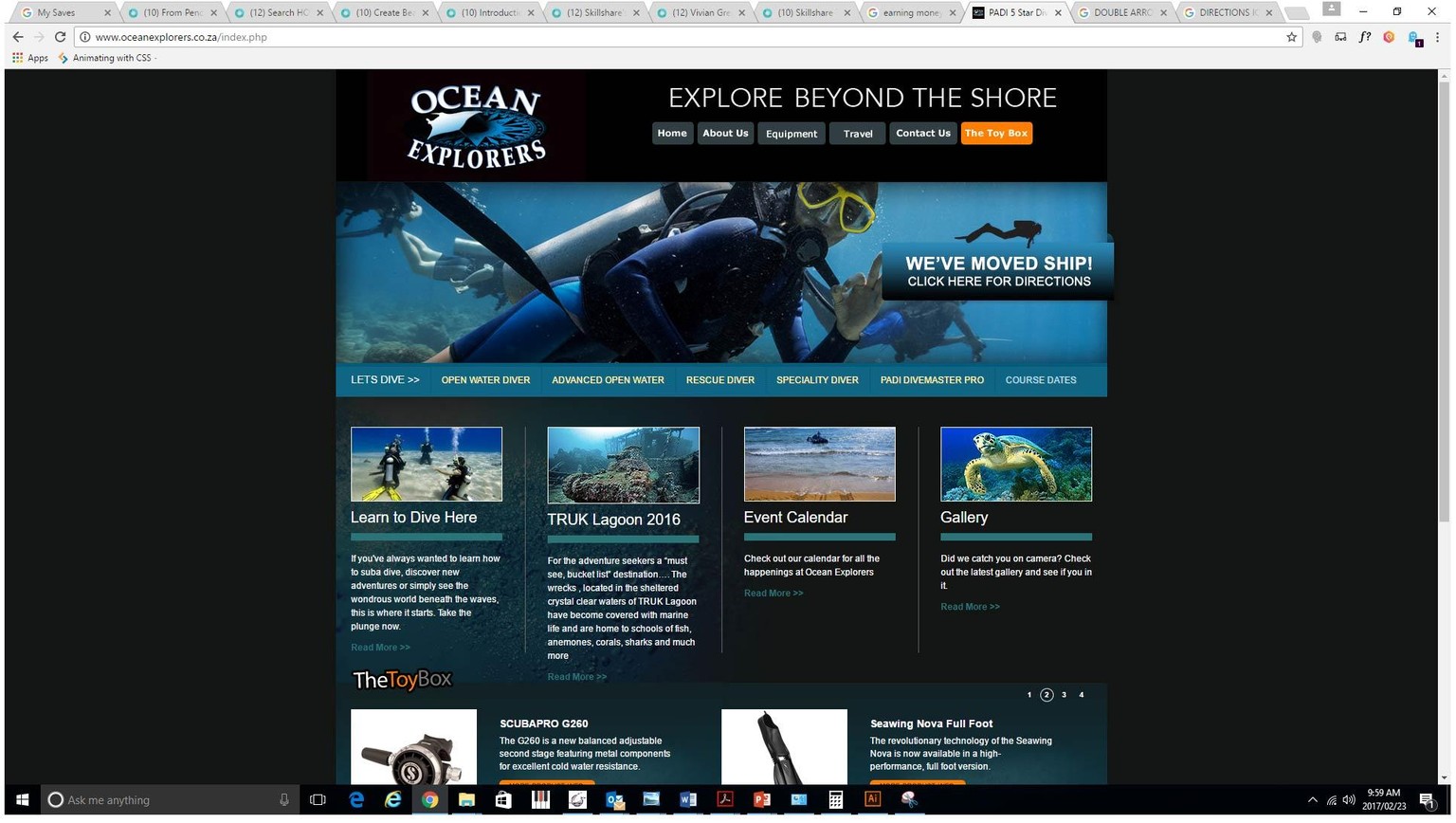The width and height of the screenshot is (1456, 823).
Task: Switch The Toy Box carousel to page 1
Action: point(1029,695)
